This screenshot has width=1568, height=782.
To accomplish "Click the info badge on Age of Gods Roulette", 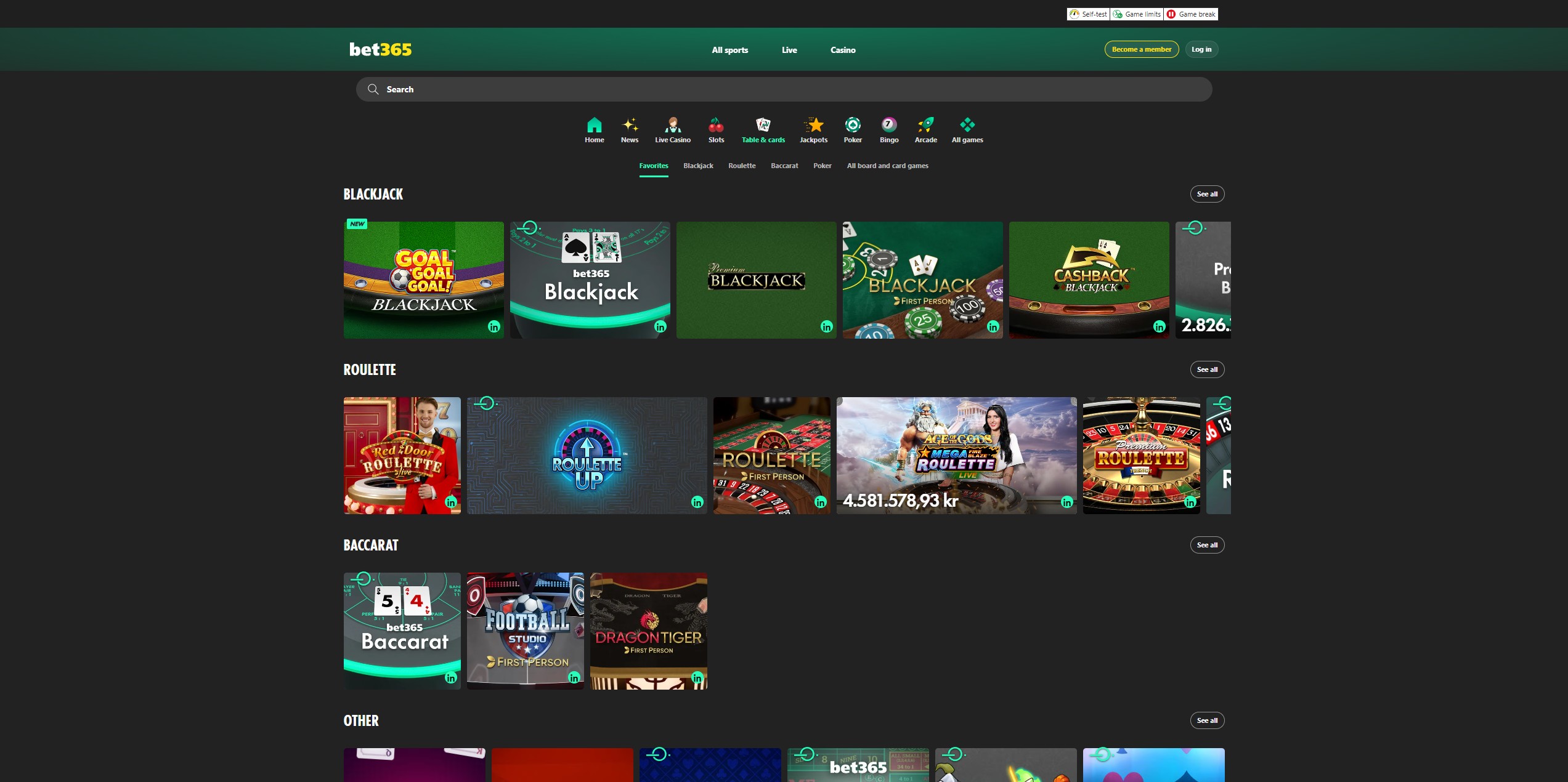I will (1067, 502).
